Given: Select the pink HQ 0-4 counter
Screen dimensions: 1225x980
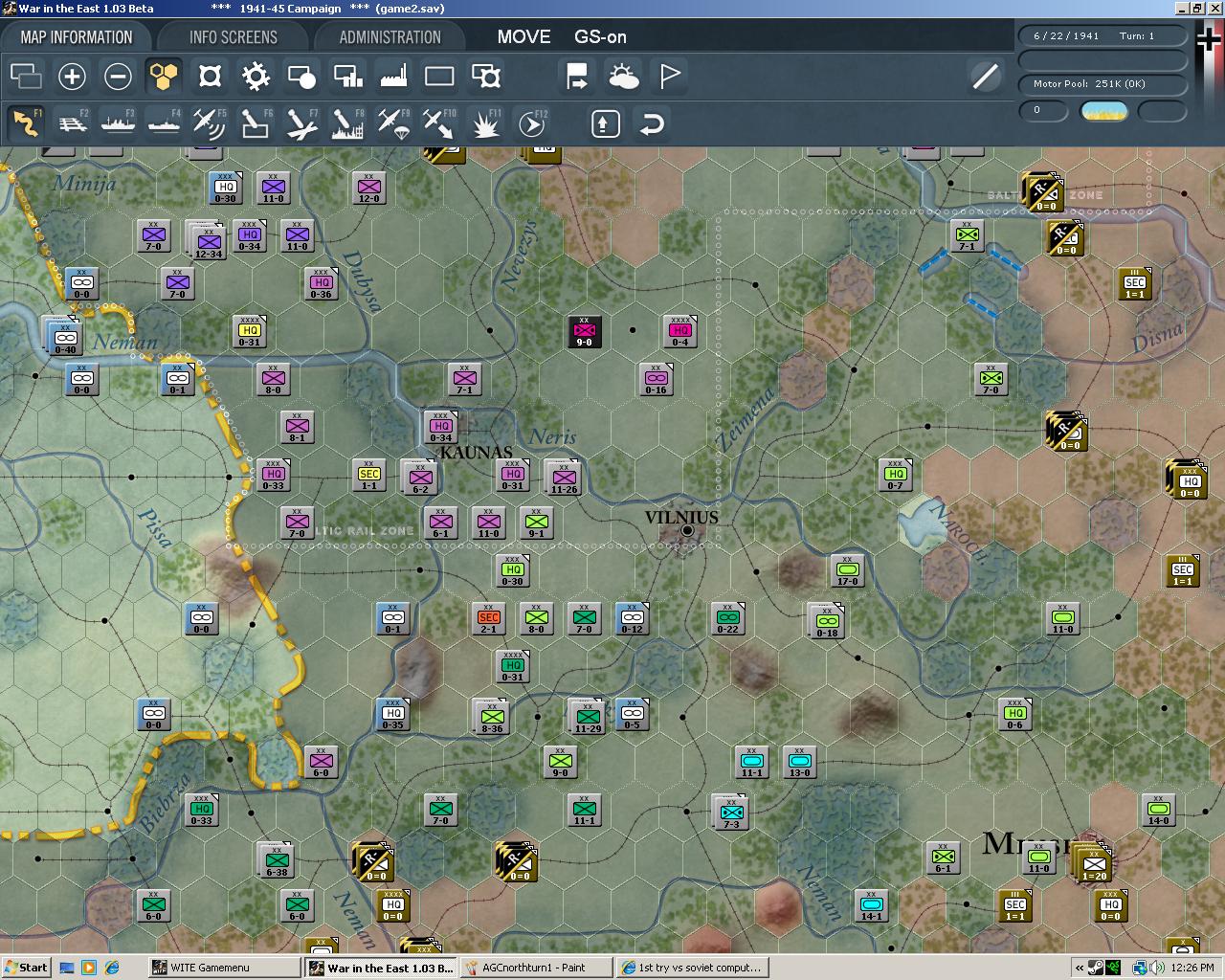Looking at the screenshot, I should tap(679, 331).
